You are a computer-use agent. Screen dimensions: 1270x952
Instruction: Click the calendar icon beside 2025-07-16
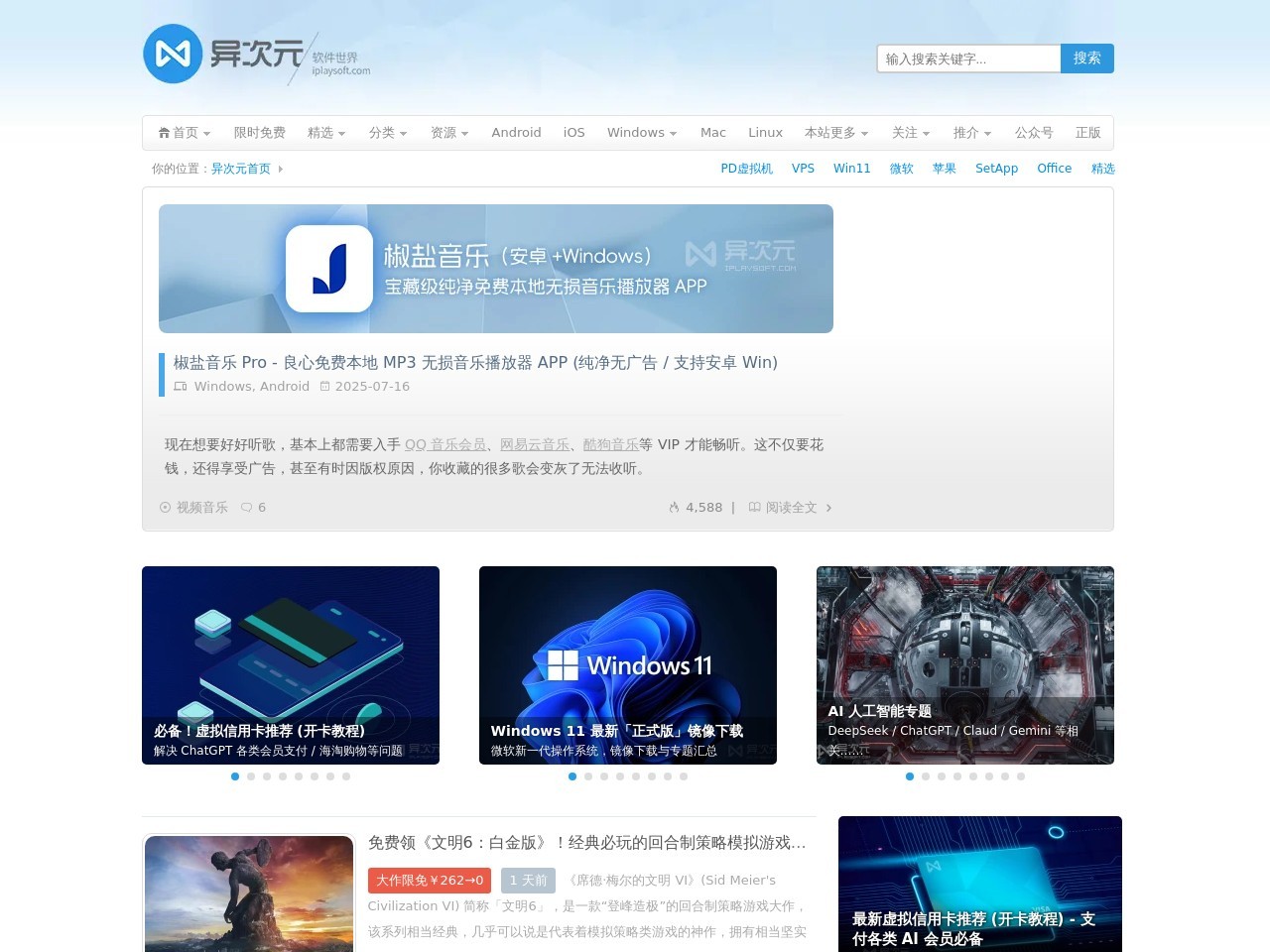[x=324, y=387]
